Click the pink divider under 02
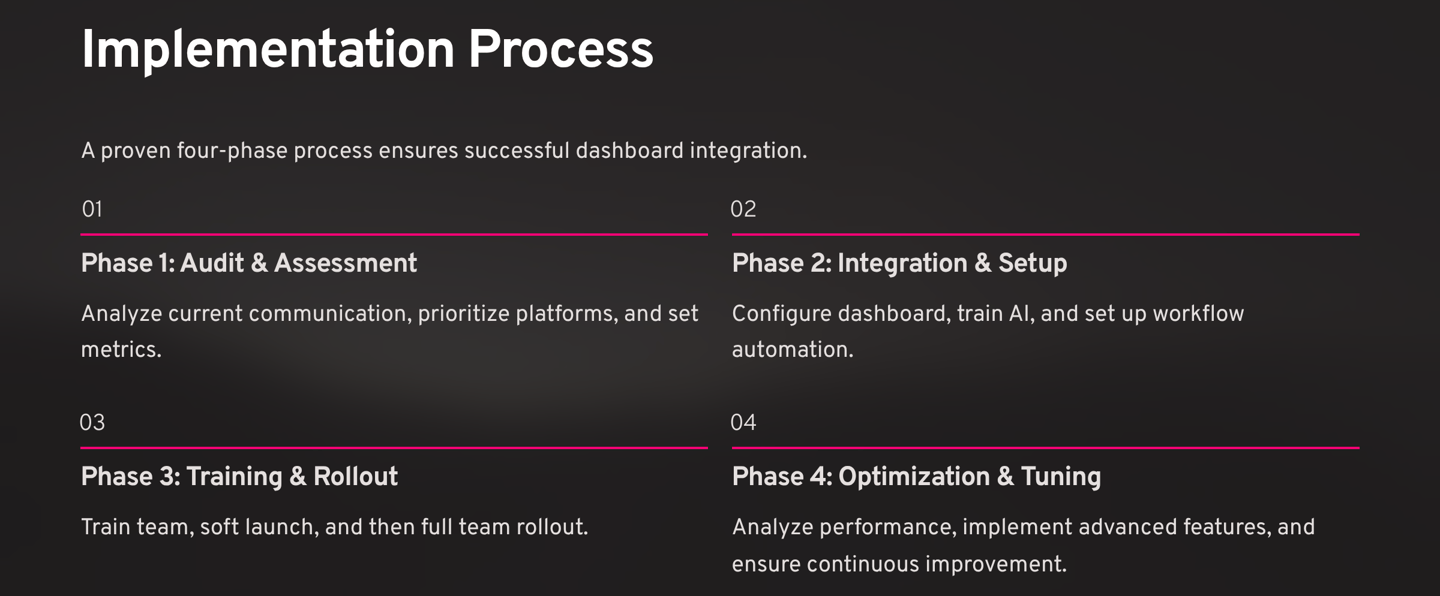 click(1045, 234)
